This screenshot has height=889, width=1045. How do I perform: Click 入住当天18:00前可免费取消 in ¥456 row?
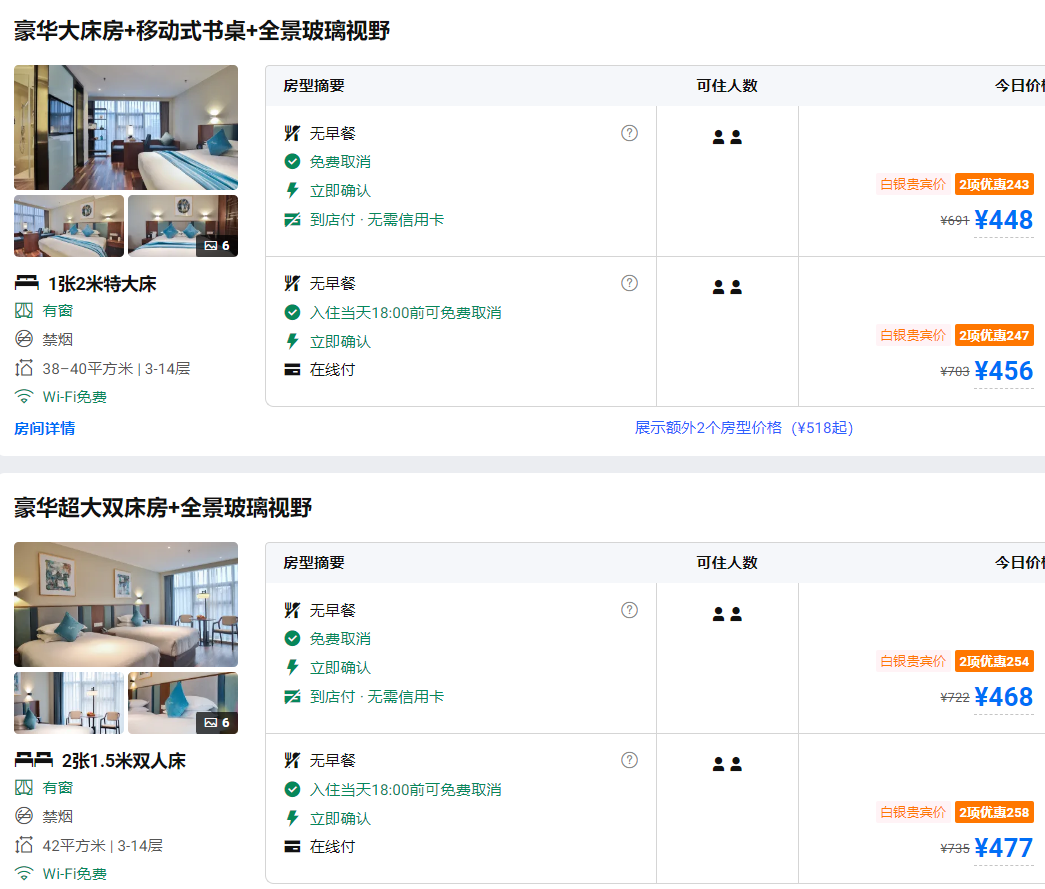click(405, 313)
